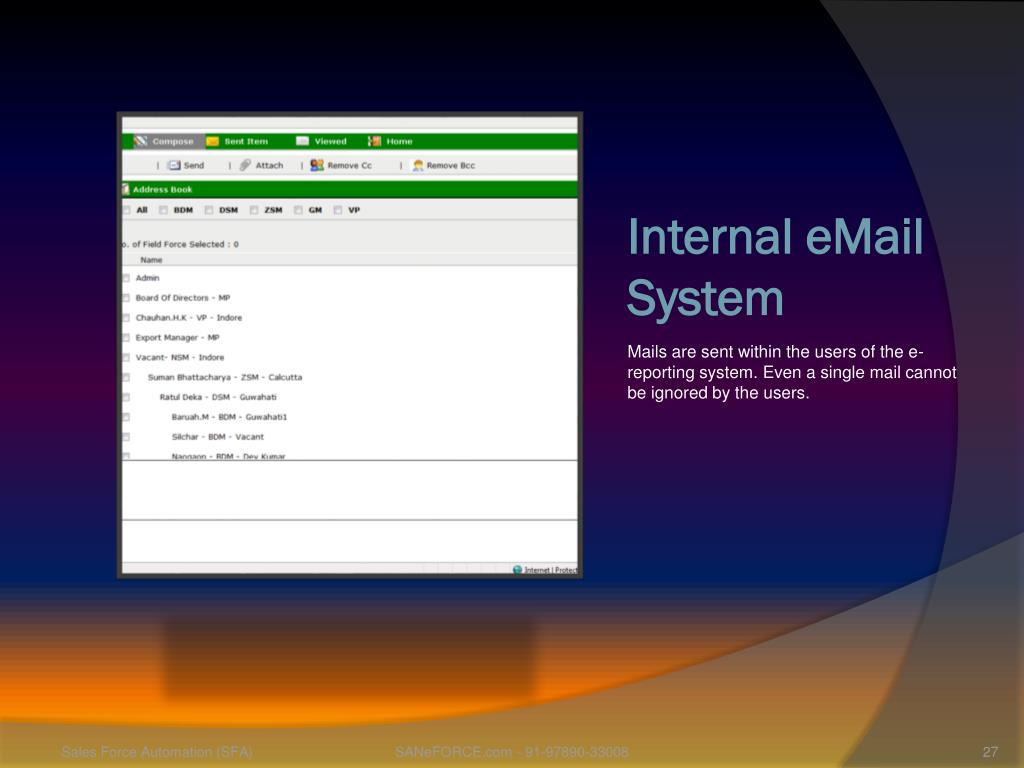The width and height of the screenshot is (1024, 768).
Task: Click the Internet globe status icon
Action: [x=517, y=569]
